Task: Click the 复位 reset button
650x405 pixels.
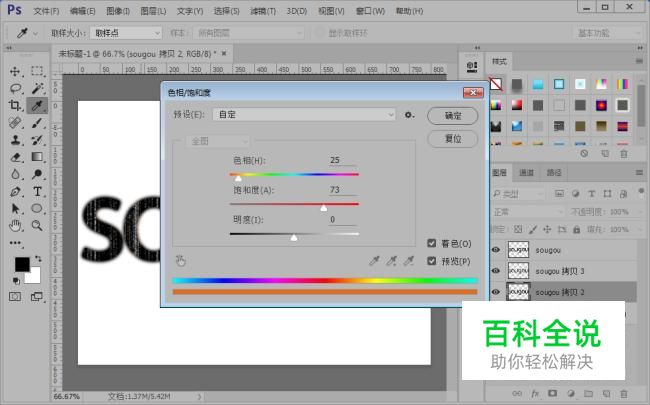Action: click(x=453, y=139)
